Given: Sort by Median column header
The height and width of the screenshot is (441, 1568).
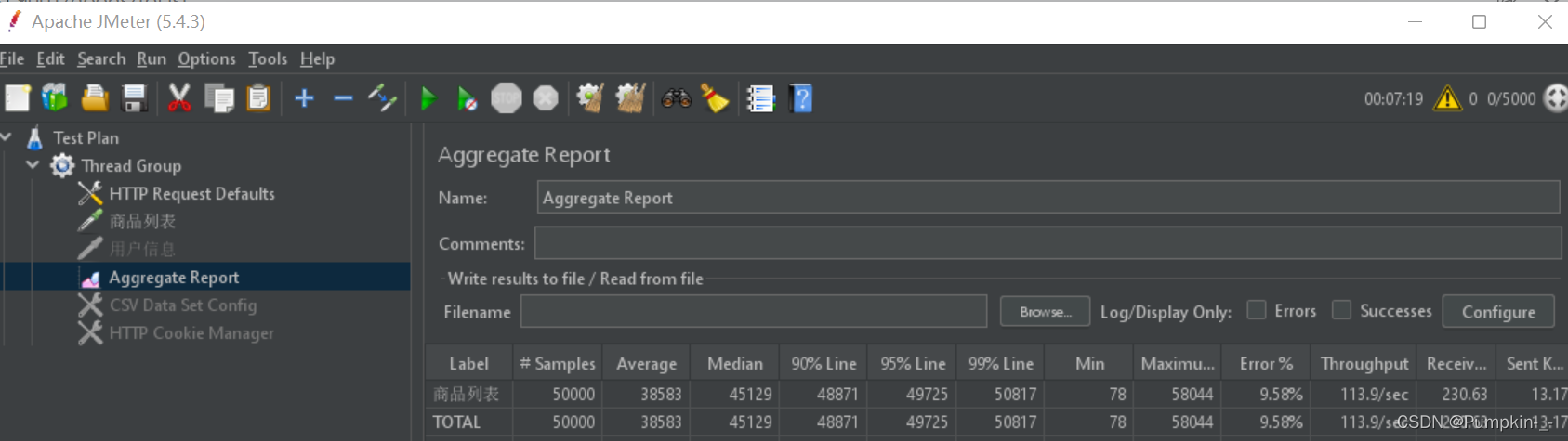Looking at the screenshot, I should tap(735, 363).
